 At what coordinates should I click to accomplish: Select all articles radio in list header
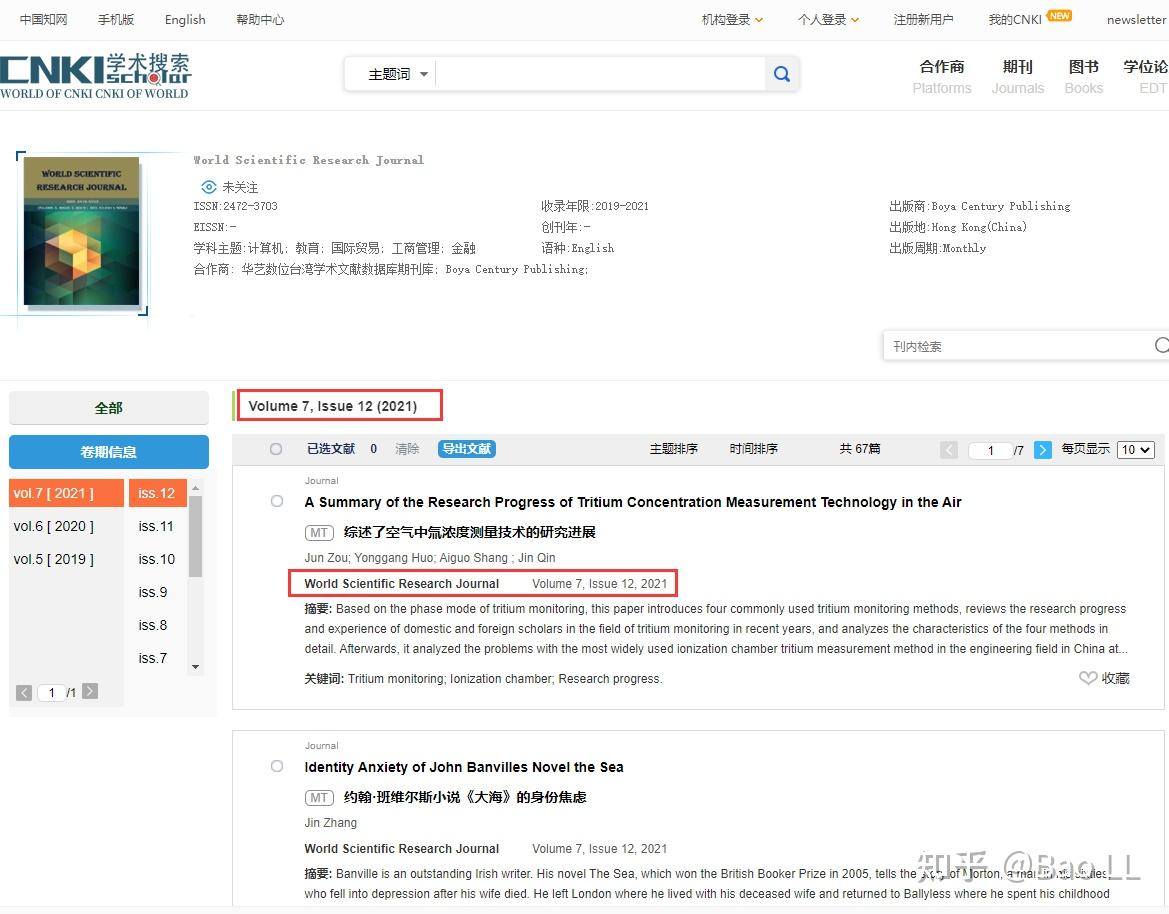coord(276,449)
